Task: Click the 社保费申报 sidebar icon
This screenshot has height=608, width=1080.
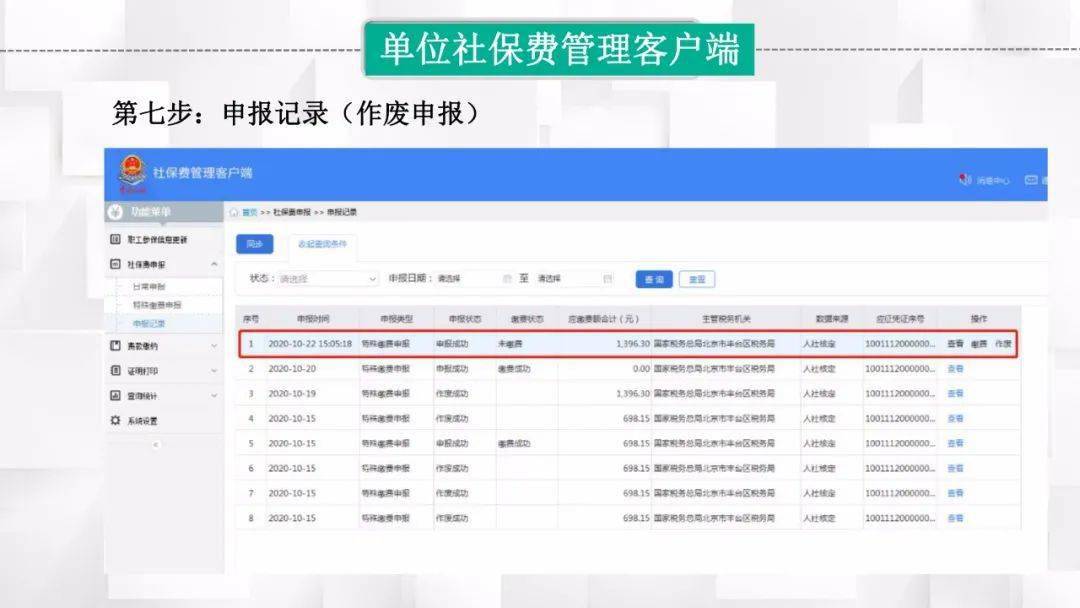Action: click(x=115, y=264)
